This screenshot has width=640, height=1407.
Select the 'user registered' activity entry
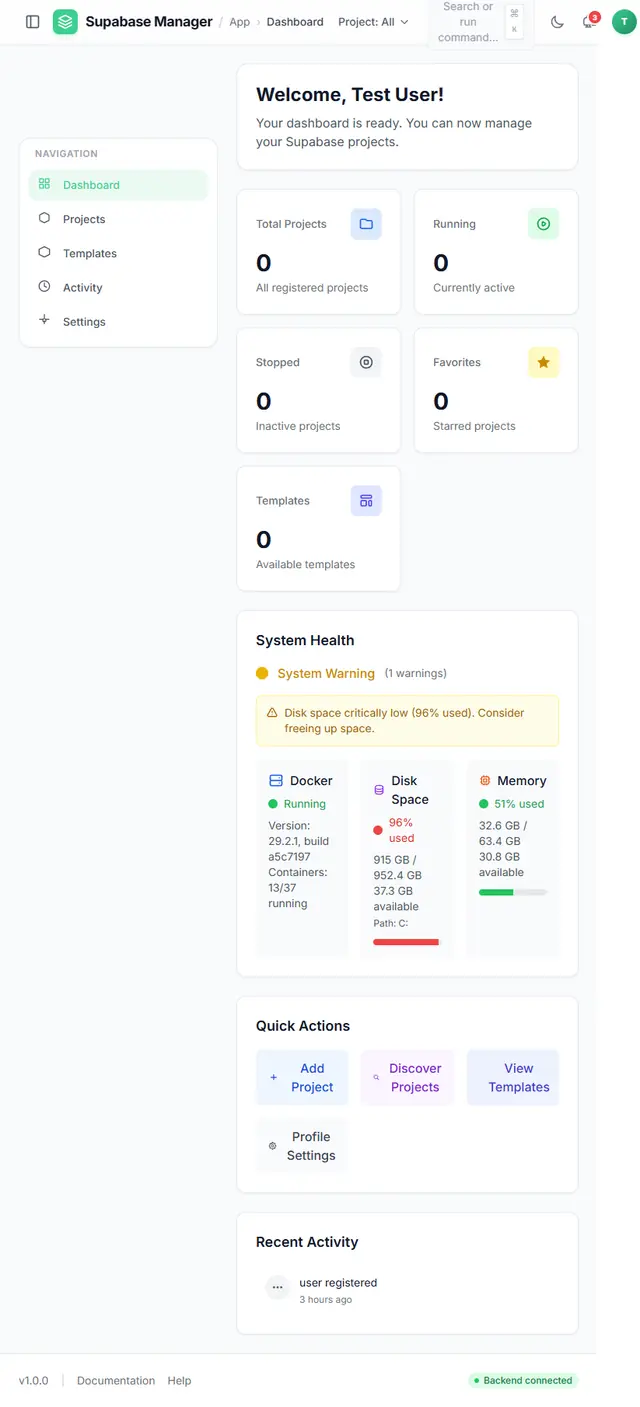(338, 1282)
